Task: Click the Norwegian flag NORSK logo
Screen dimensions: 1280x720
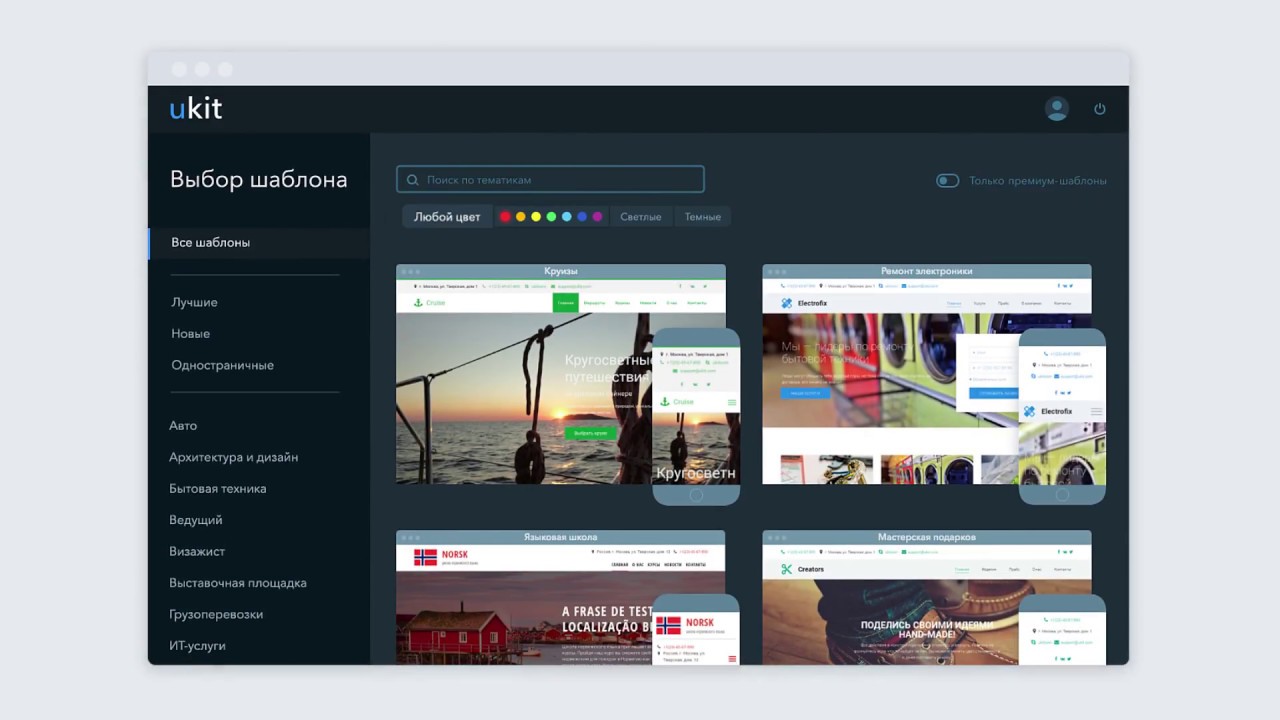Action: (x=426, y=557)
